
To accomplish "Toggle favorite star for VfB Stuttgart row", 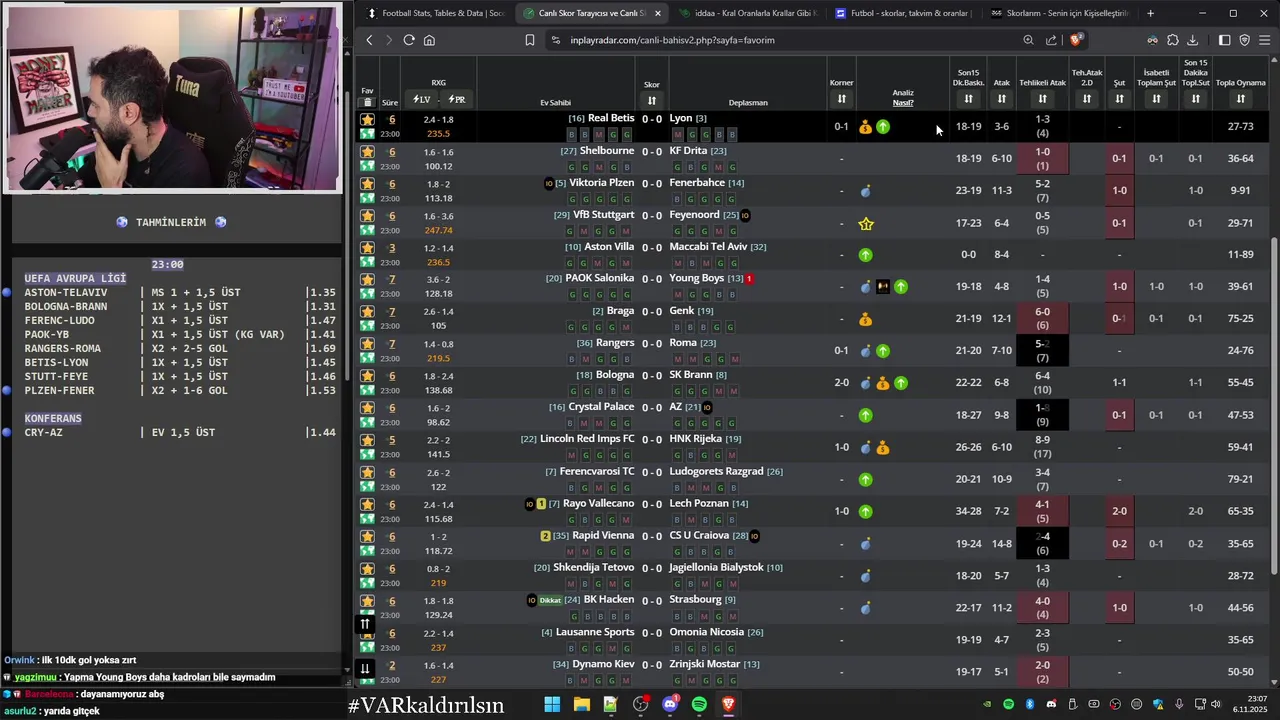I will 367,216.
